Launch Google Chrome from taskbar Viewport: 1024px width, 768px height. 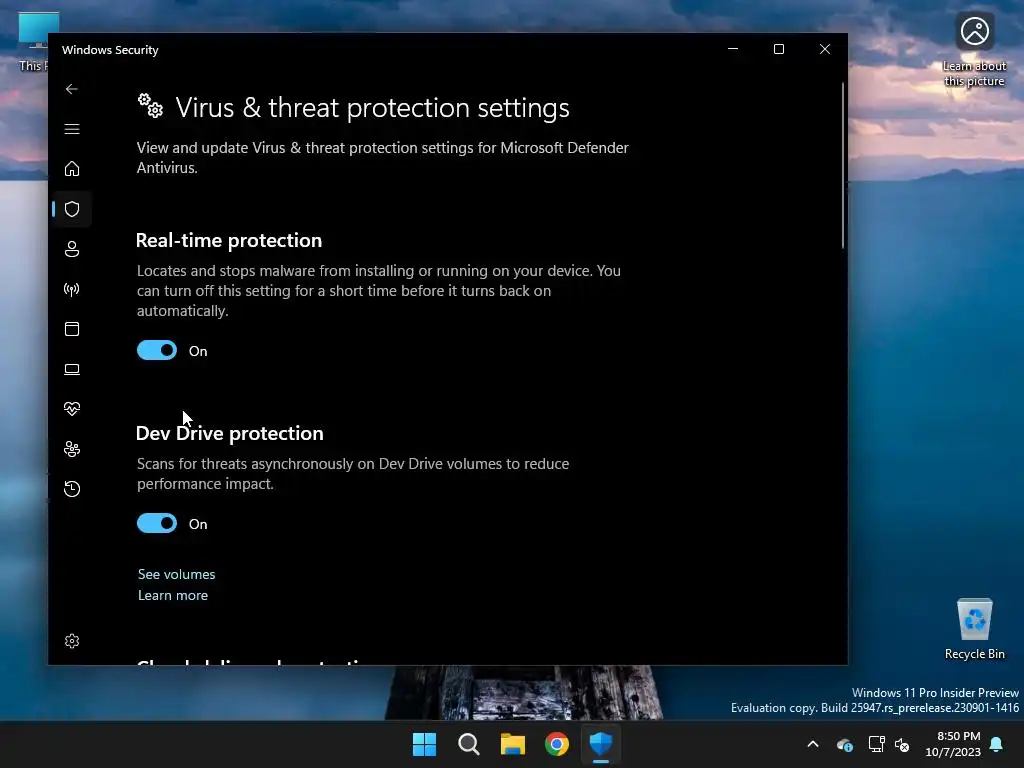coord(557,744)
